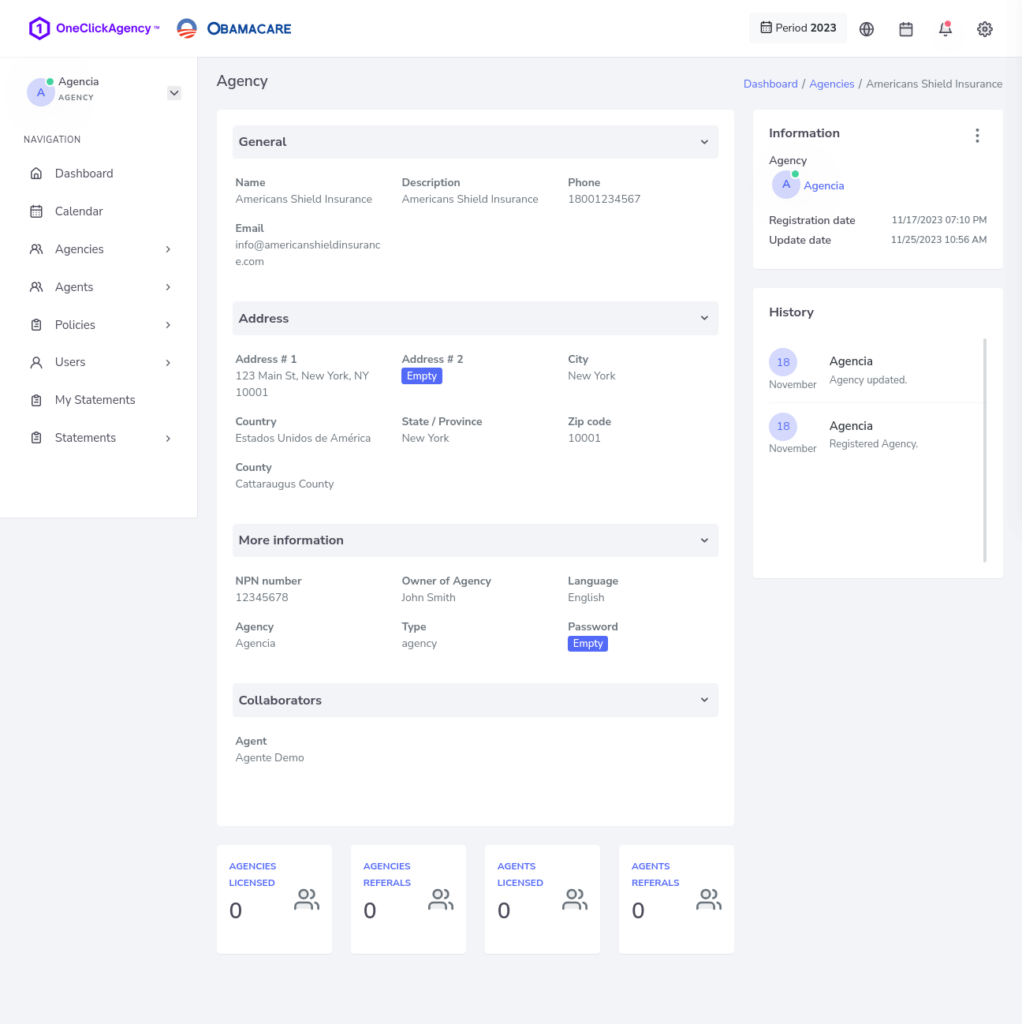This screenshot has height=1024, width=1022.
Task: Click the globe language icon
Action: [x=867, y=29]
